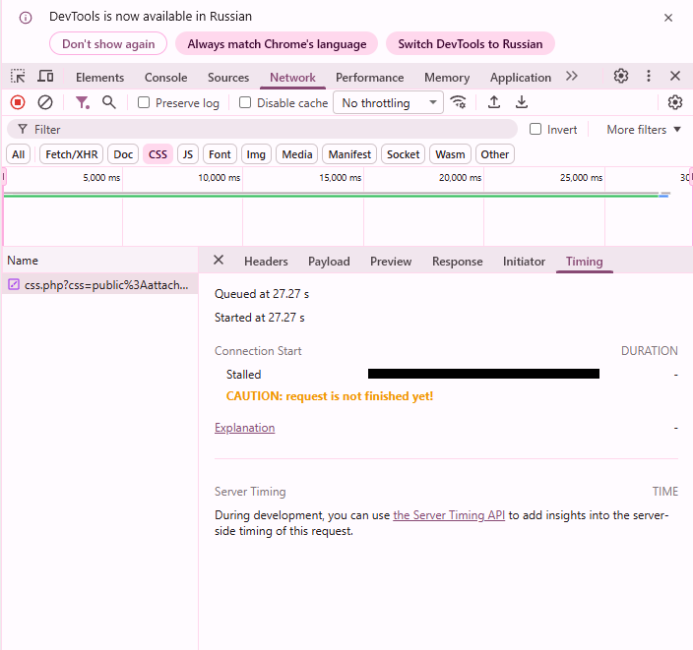
Task: Filter by Manifest requests
Action: 350,154
